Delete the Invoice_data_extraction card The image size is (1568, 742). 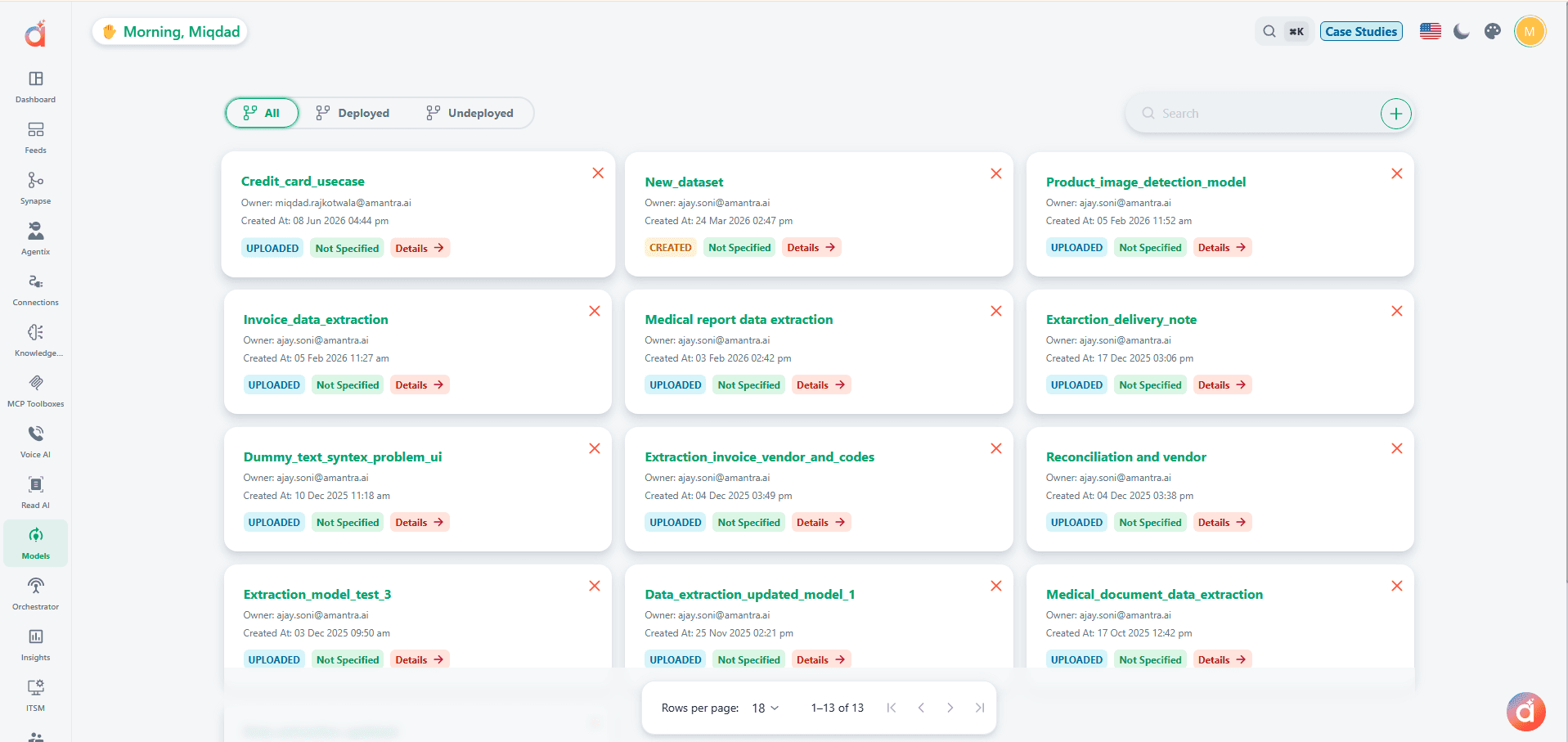tap(595, 311)
